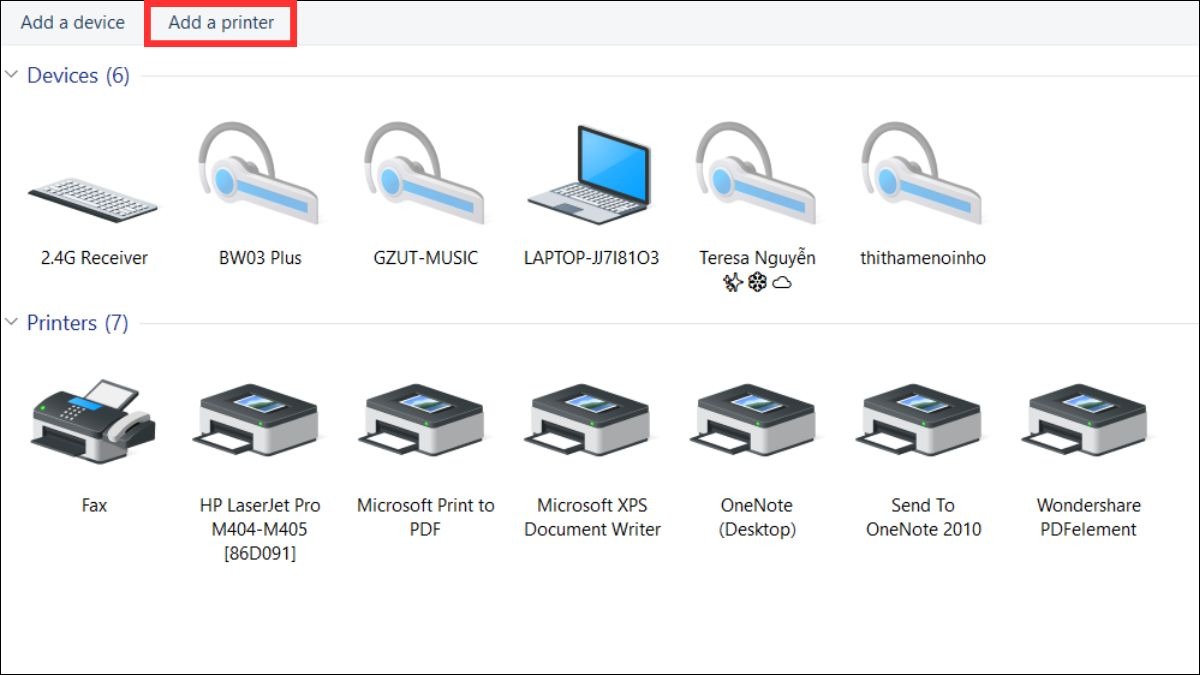The width and height of the screenshot is (1200, 675).
Task: Click the thithamenoinho label
Action: click(923, 258)
